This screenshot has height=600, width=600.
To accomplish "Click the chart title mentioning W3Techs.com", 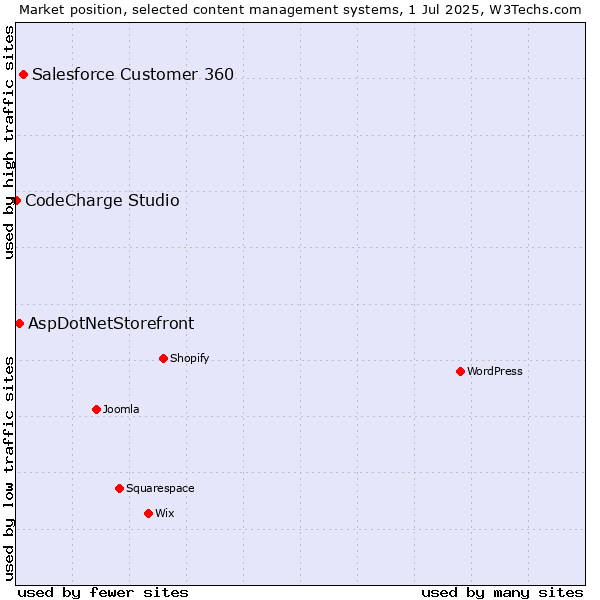I will (300, 10).
